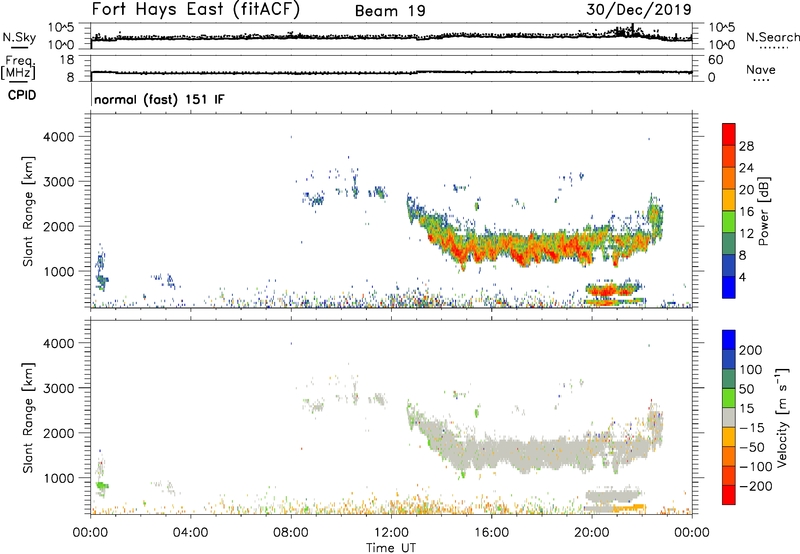Click the orange near-range patch in velocity panel
The height and width of the screenshot is (554, 800).
point(629,508)
